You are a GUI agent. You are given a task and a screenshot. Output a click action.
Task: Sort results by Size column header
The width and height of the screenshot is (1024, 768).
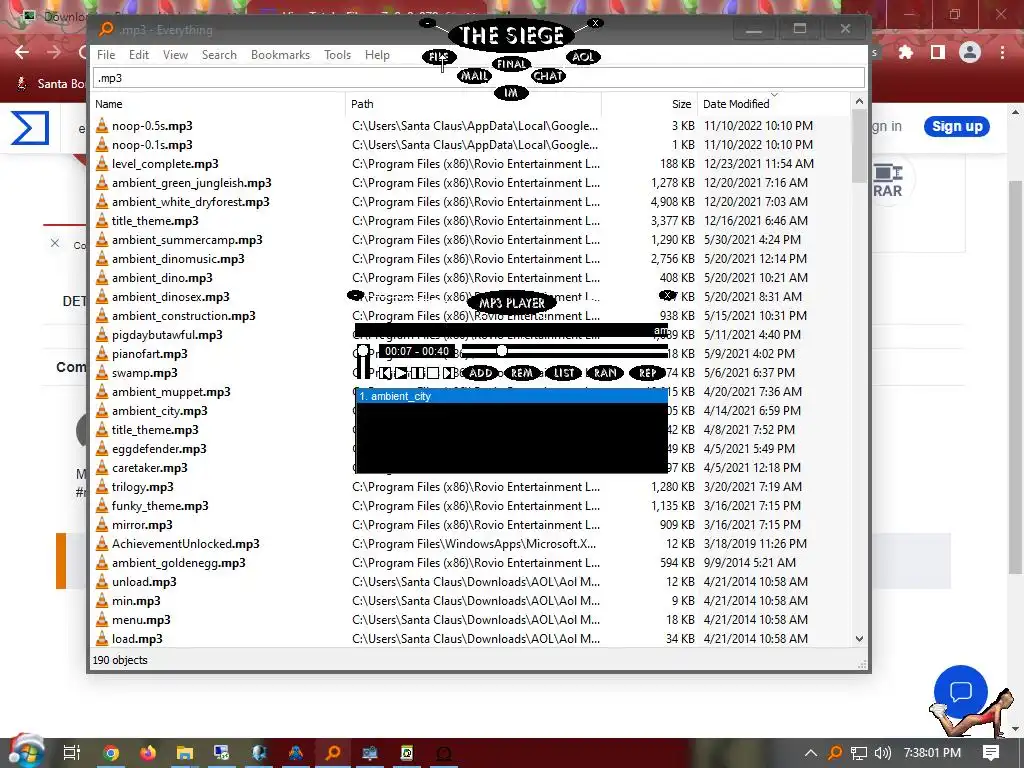pyautogui.click(x=649, y=104)
